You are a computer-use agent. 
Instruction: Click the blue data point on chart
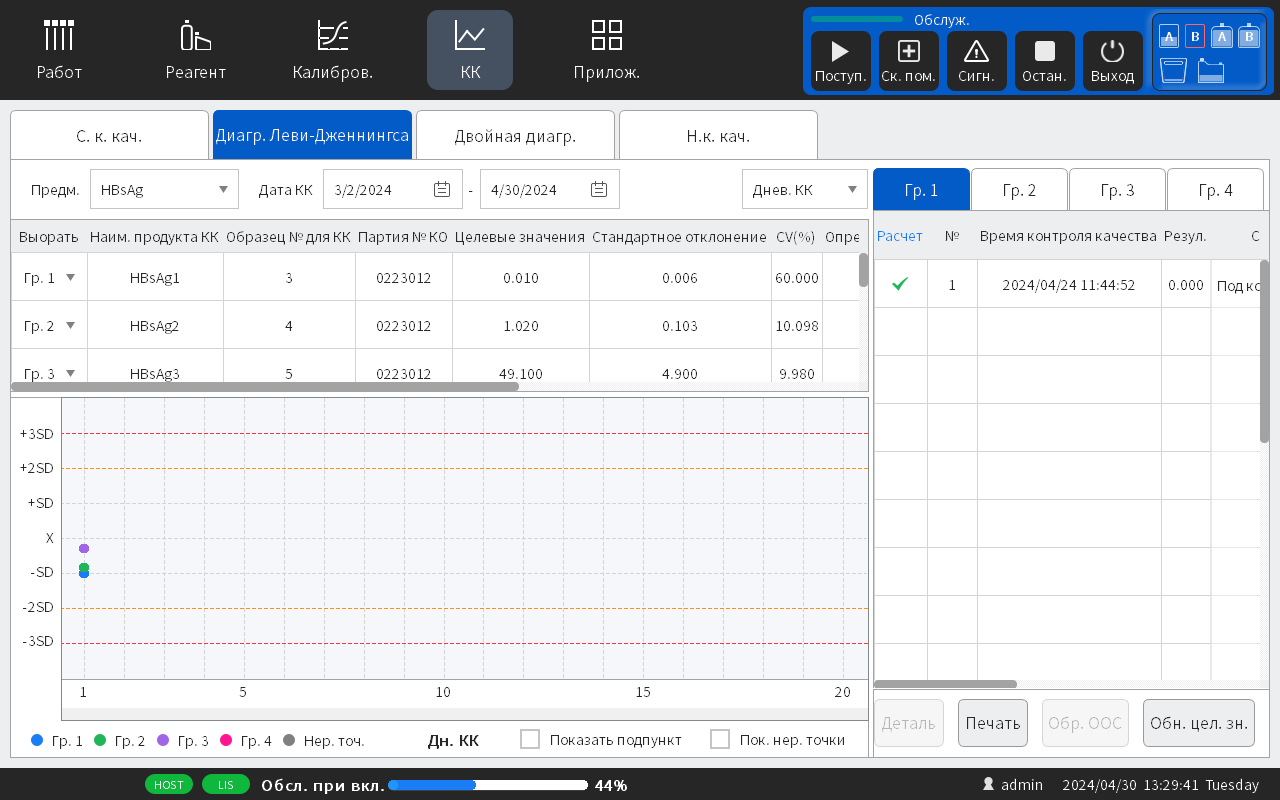point(84,574)
